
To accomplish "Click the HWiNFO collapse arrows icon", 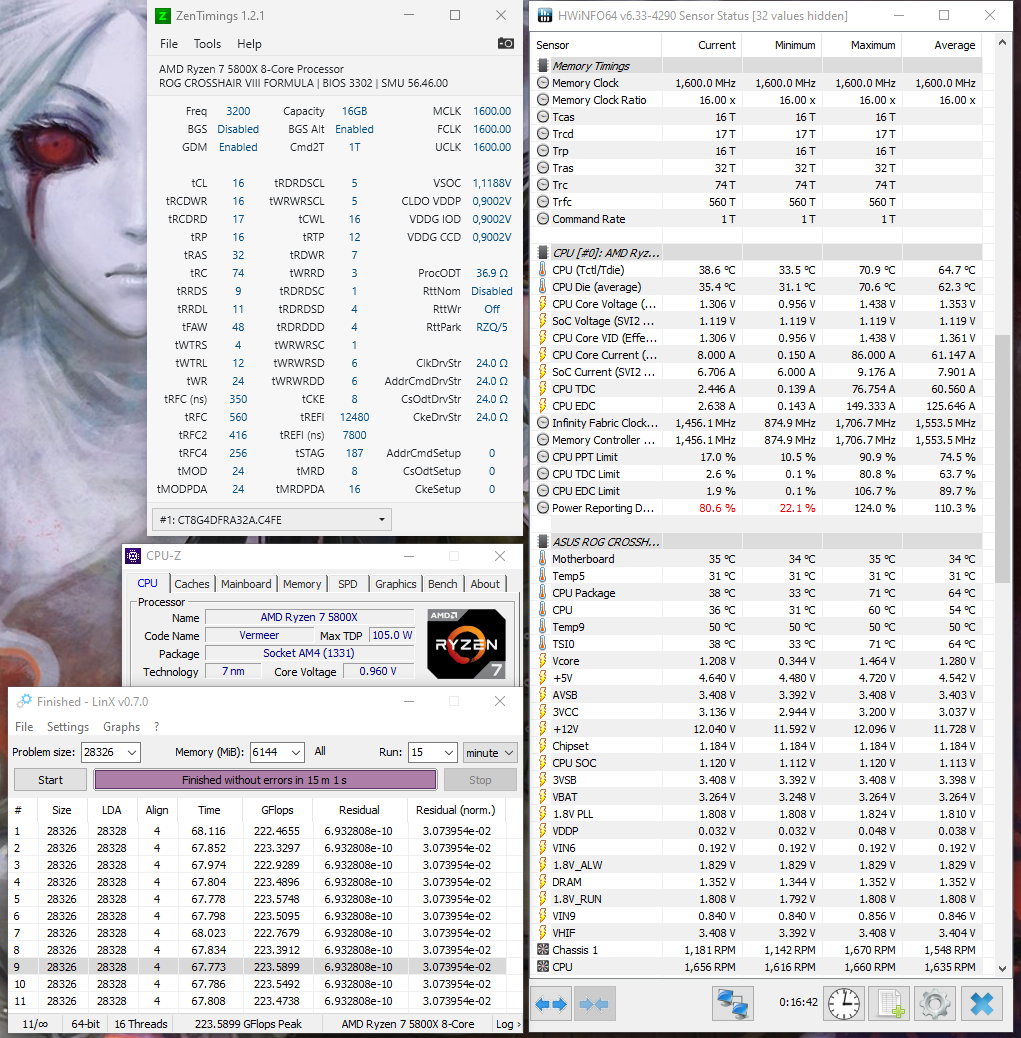I will point(594,1004).
